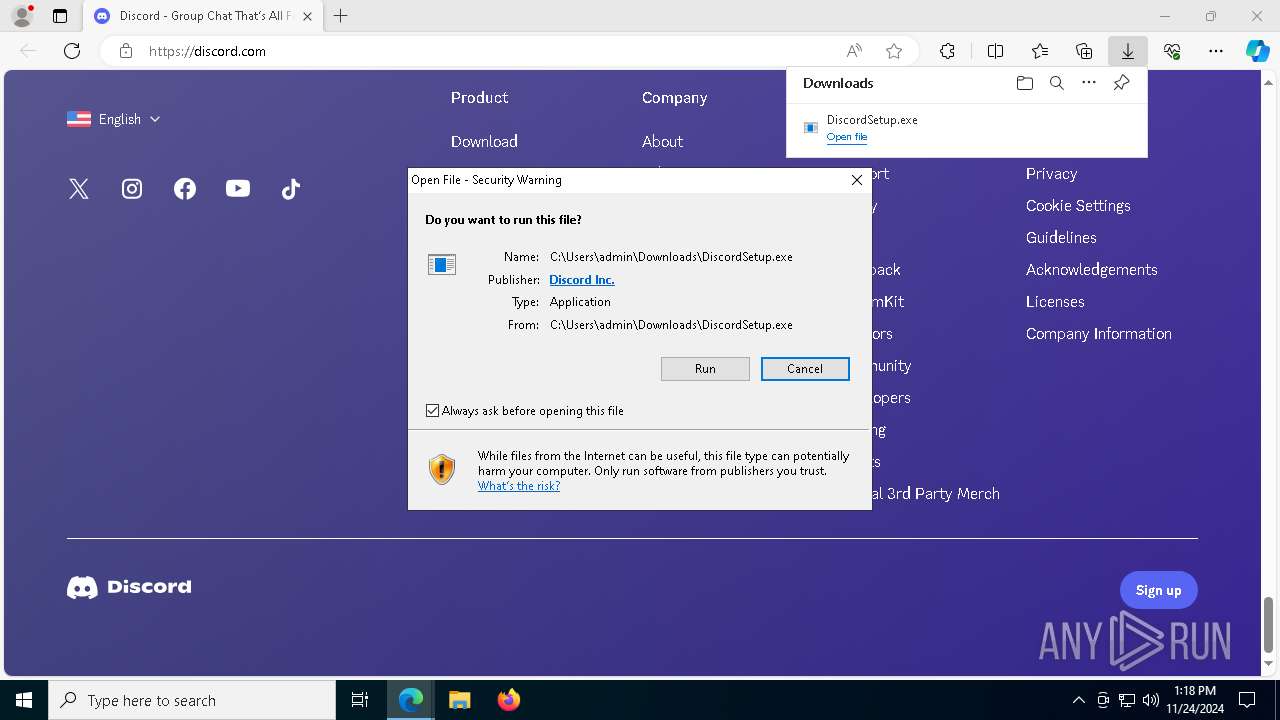1280x720 pixels.
Task: Open the YouTube social icon
Action: (238, 188)
